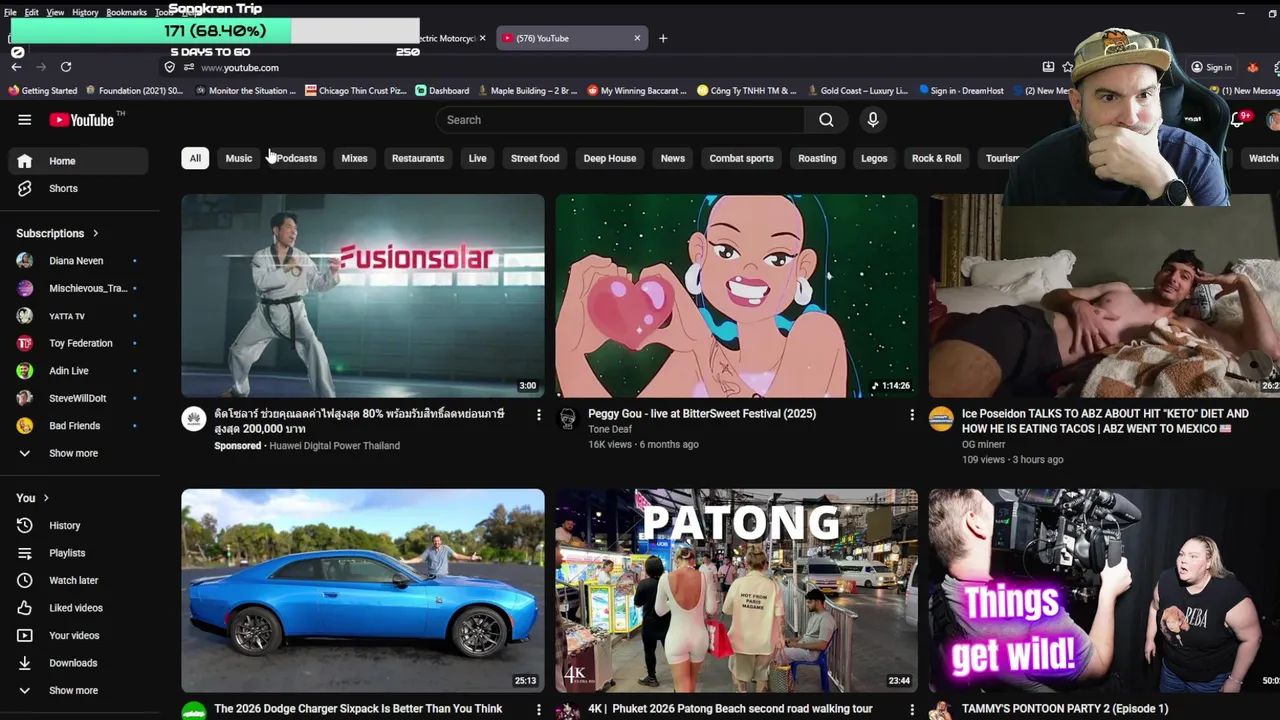Screen dimensions: 1280x720
Task: Reload the page in browser toolbar
Action: click(66, 67)
